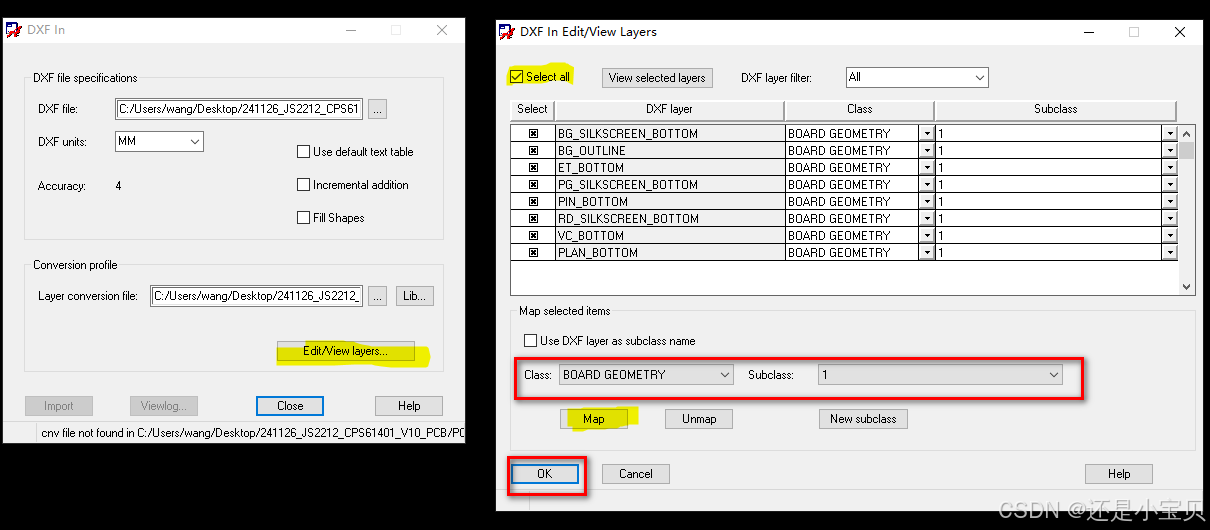Toggle the Select all checkbox
Image resolution: width=1210 pixels, height=530 pixels.
(516, 77)
